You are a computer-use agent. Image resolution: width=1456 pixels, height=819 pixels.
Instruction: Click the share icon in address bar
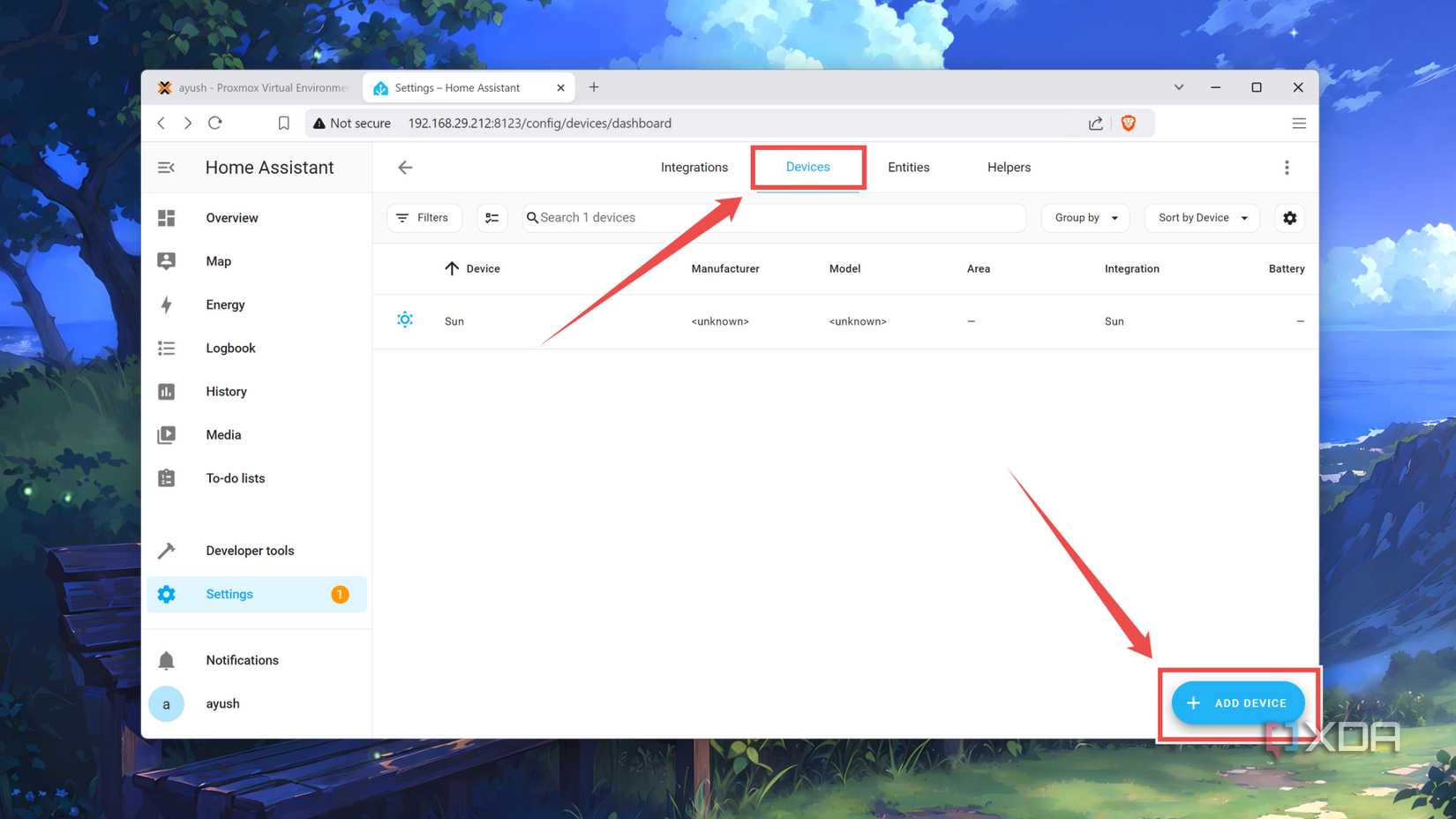tap(1095, 124)
